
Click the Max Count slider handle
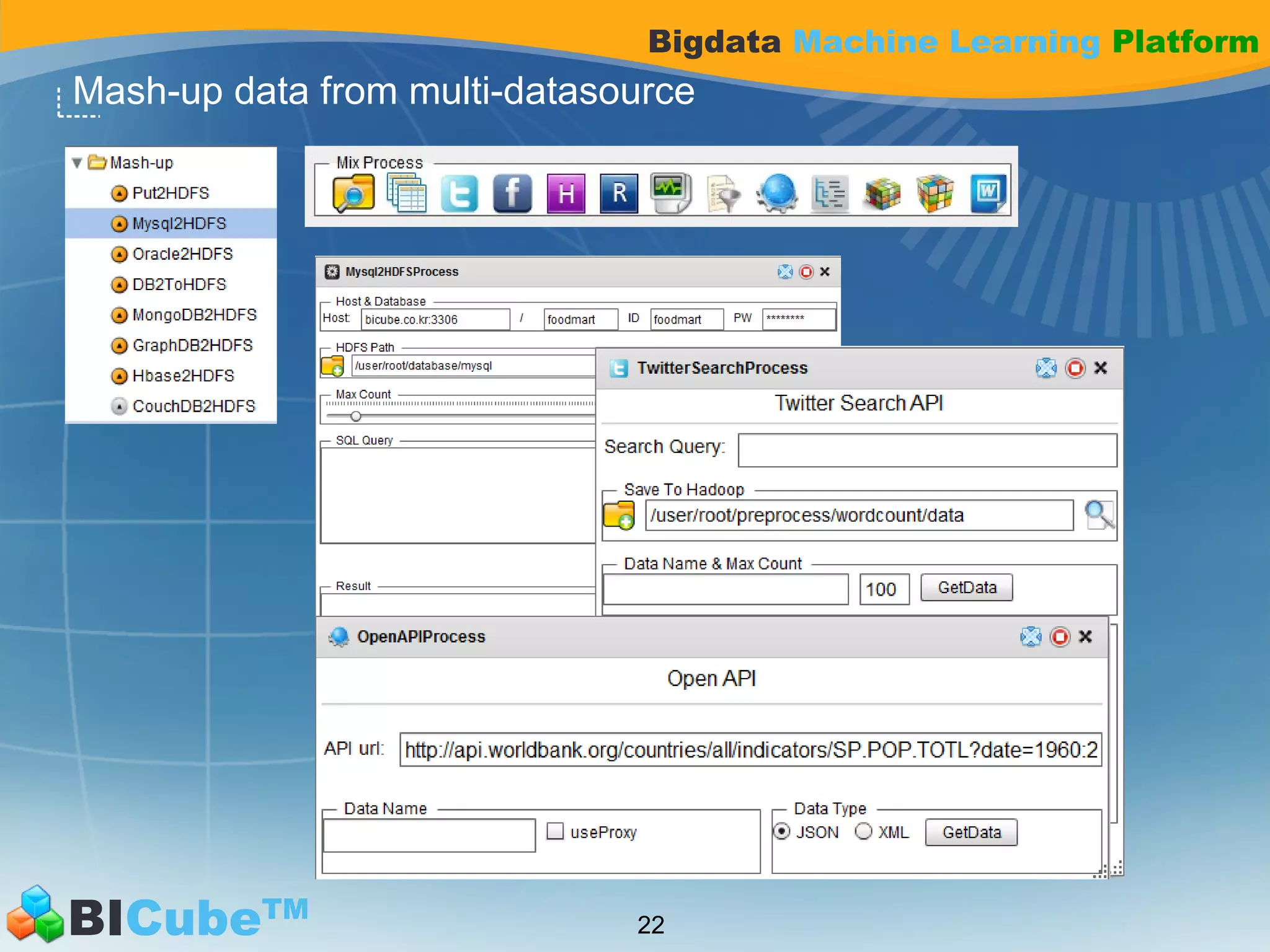356,416
